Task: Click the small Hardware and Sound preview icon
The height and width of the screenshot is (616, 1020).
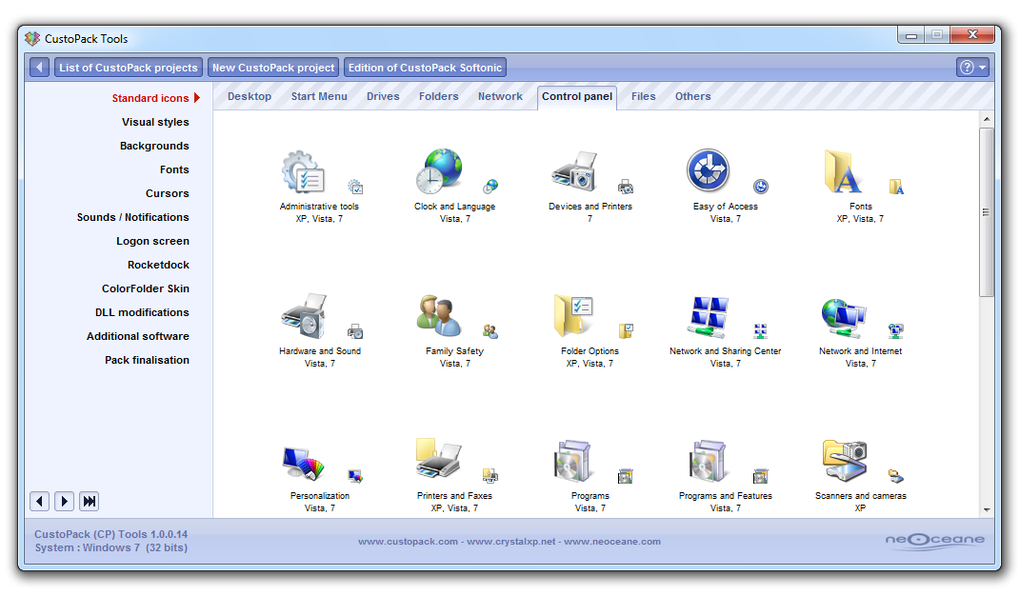Action: (x=355, y=331)
